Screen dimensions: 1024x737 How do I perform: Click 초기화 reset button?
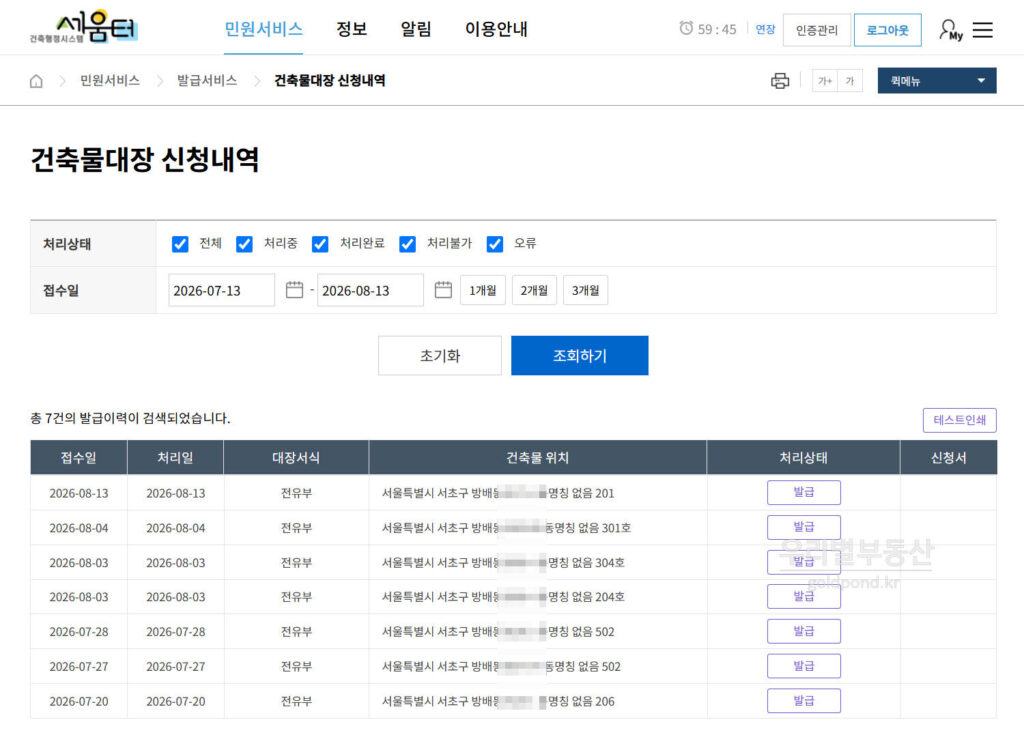[x=440, y=356]
